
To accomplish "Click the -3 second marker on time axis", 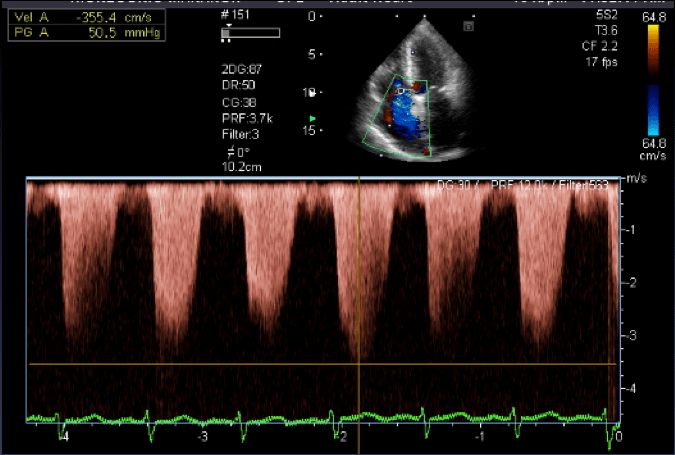I will pos(202,437).
